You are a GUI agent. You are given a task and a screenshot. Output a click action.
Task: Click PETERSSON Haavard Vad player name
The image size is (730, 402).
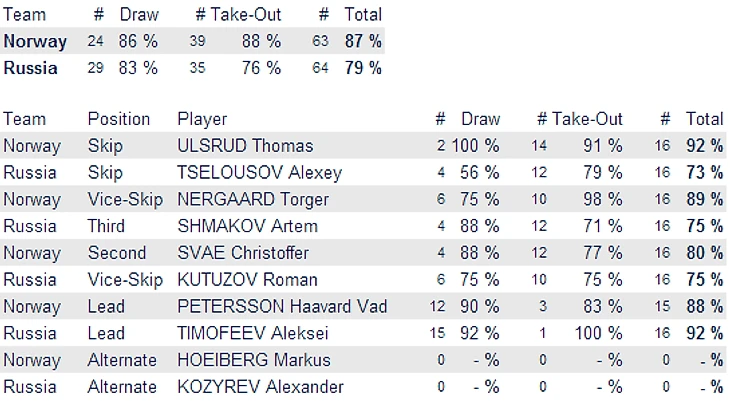pyautogui.click(x=281, y=306)
